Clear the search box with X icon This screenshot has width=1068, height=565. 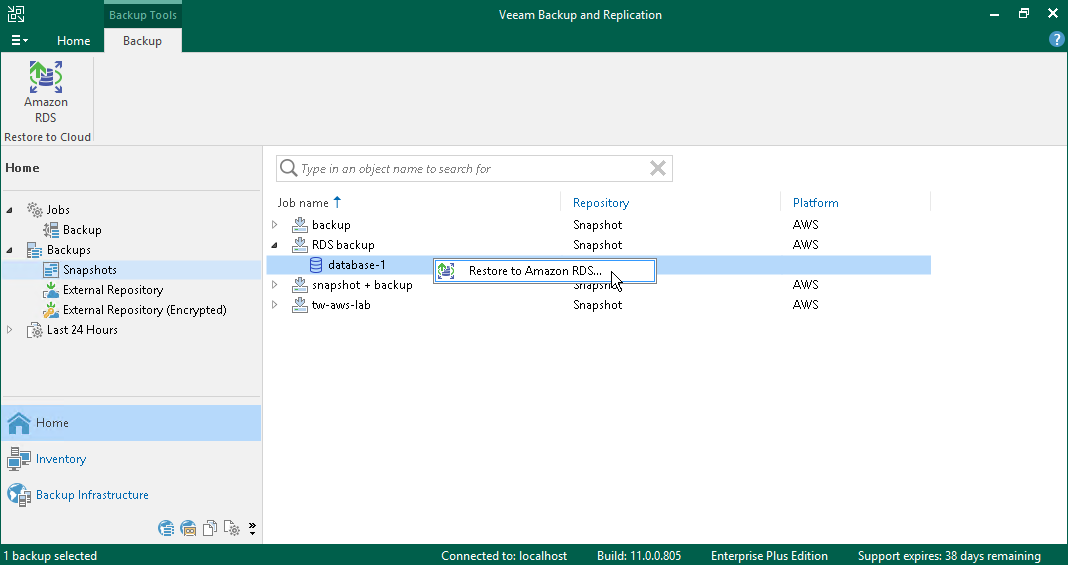[x=657, y=169]
